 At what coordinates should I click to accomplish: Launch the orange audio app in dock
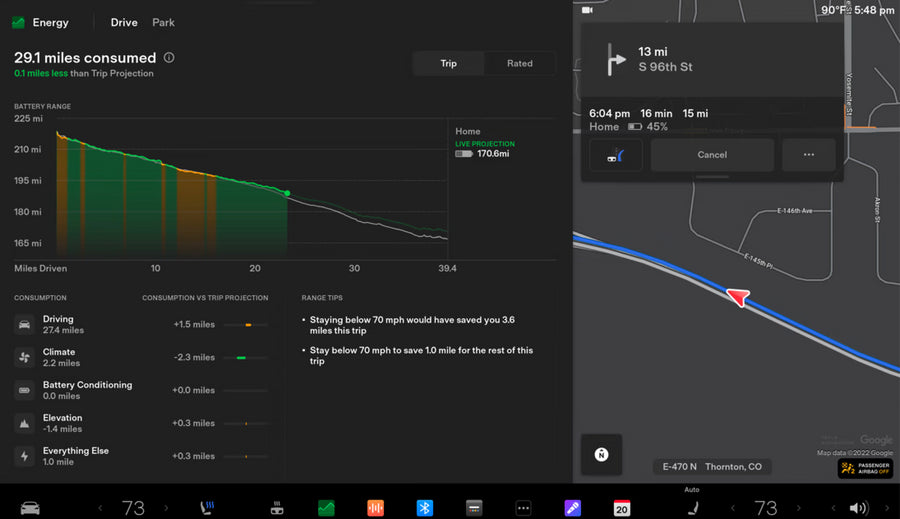click(375, 508)
